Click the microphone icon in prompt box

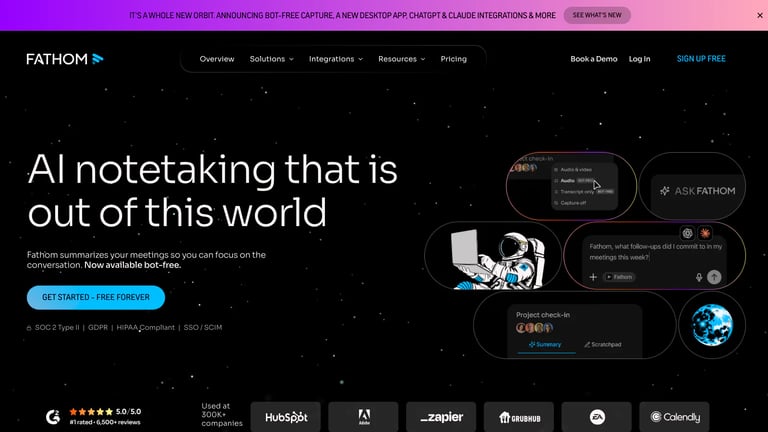pyautogui.click(x=699, y=277)
